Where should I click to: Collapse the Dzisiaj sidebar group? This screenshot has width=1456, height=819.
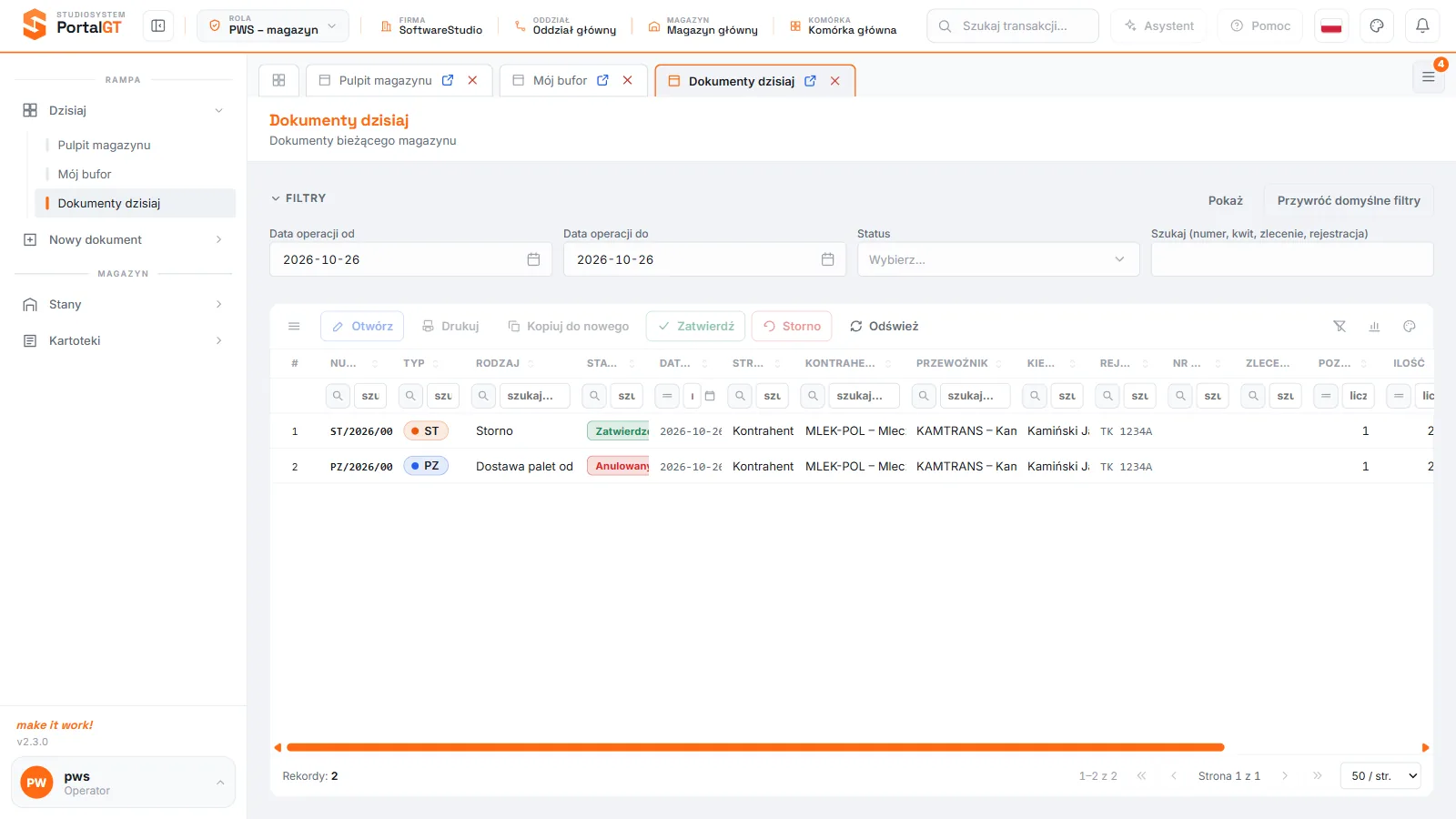point(123,110)
